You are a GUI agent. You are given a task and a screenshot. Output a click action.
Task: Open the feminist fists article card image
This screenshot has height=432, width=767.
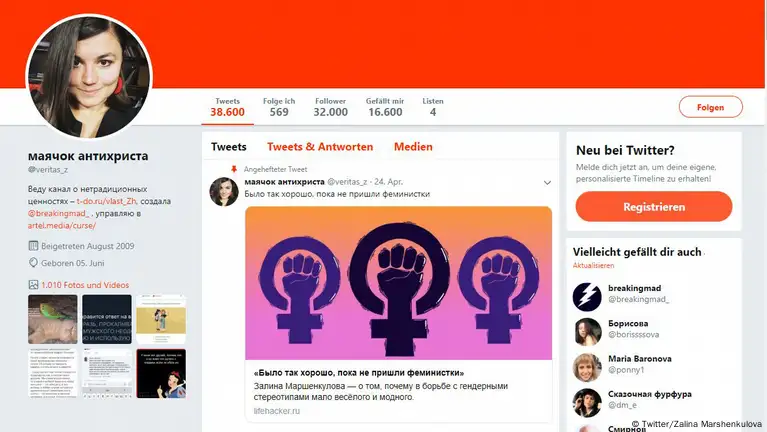click(398, 283)
